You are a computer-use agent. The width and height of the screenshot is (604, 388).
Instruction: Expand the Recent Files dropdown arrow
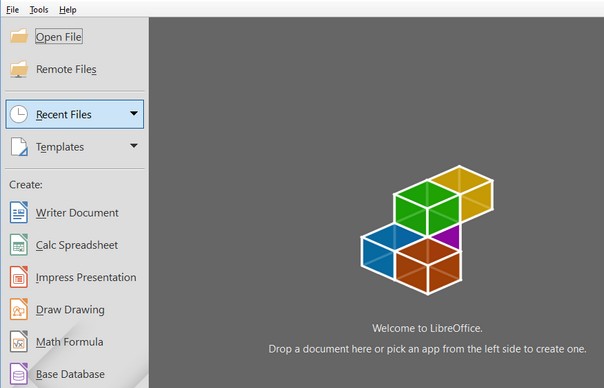[x=134, y=114]
